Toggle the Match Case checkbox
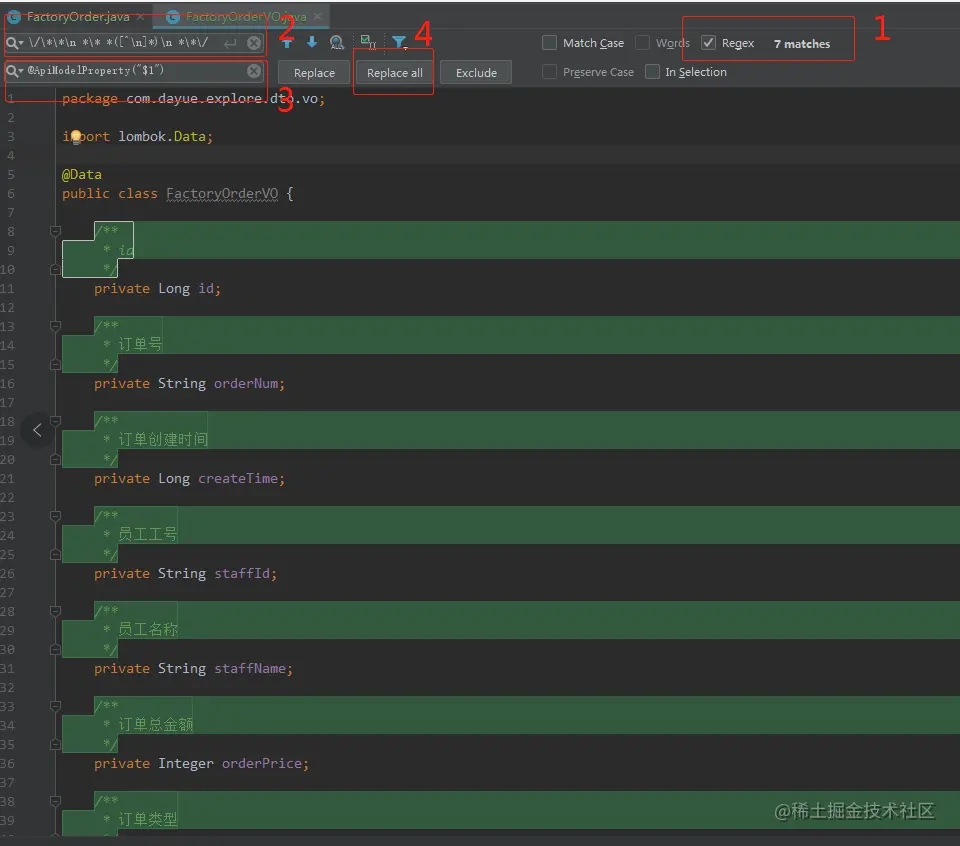Viewport: 960px width, 846px height. coord(550,43)
